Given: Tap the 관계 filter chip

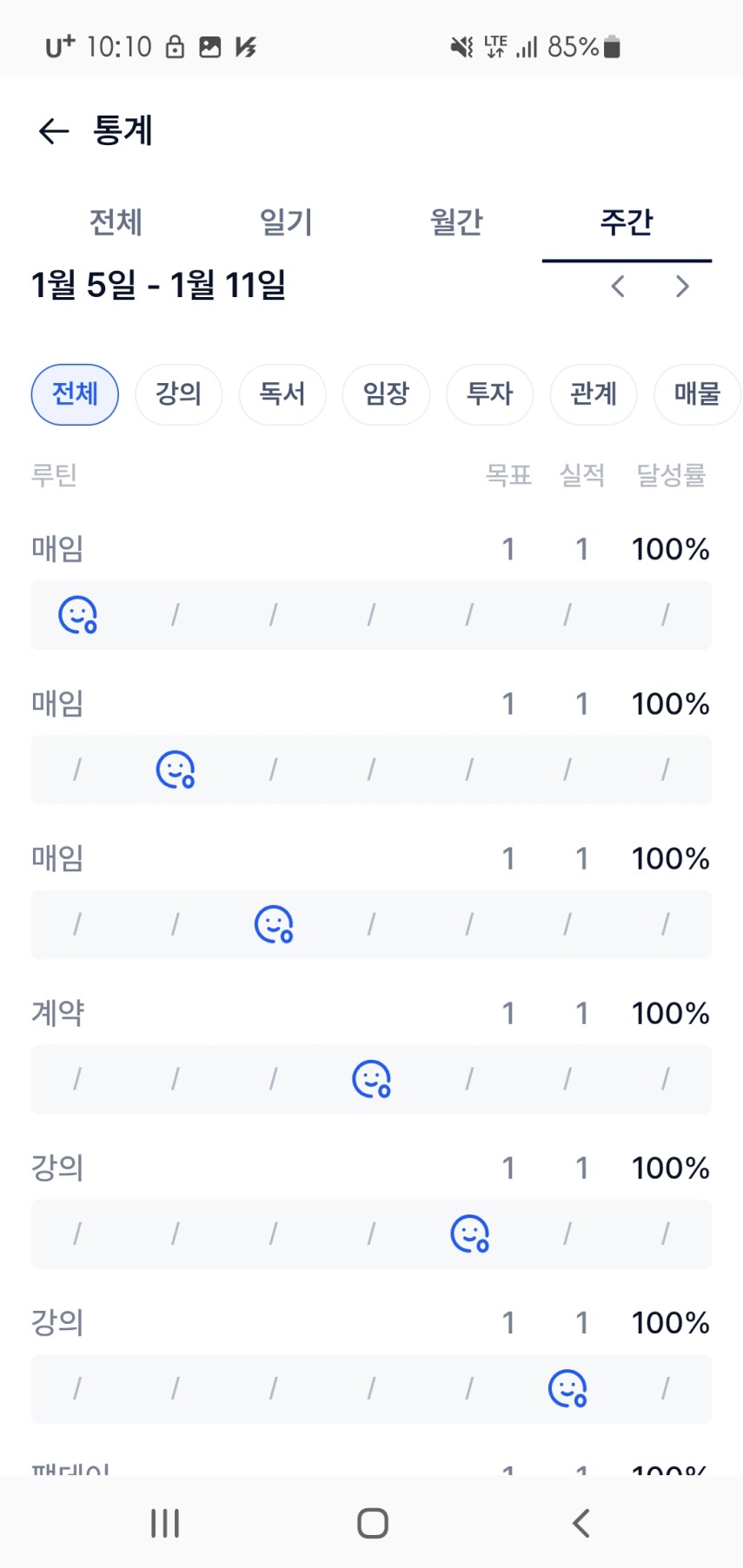Looking at the screenshot, I should [x=594, y=394].
